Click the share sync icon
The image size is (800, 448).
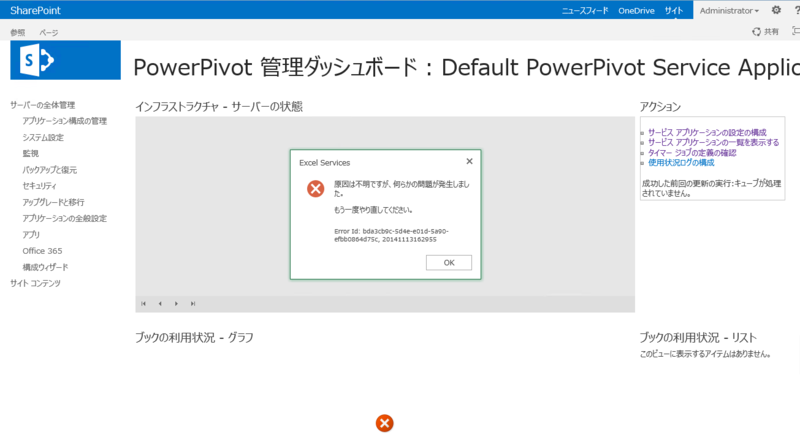(756, 32)
